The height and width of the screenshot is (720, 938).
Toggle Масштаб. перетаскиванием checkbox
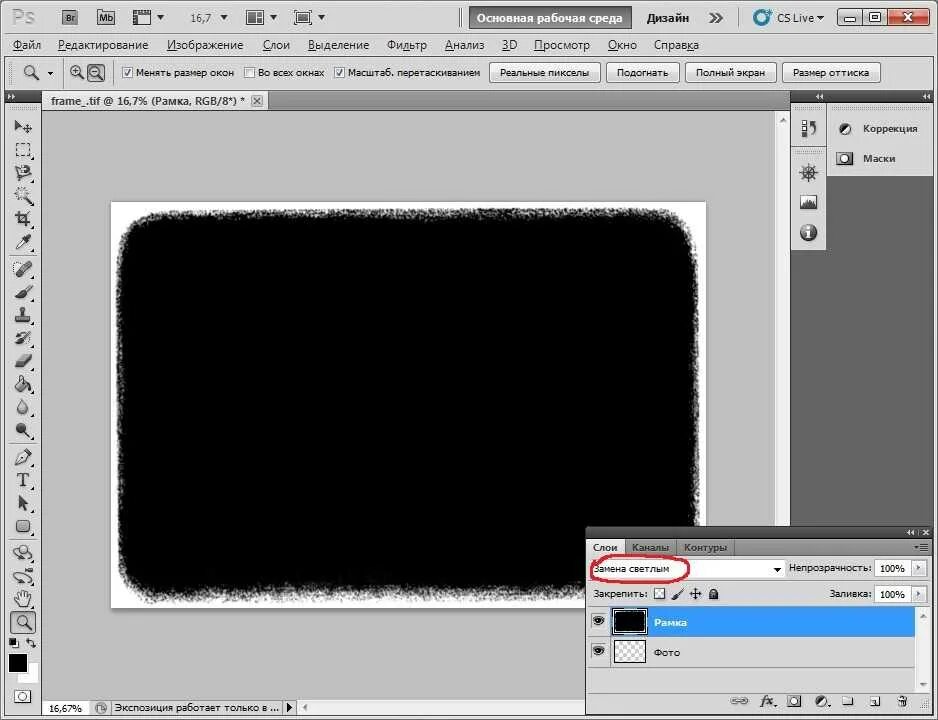339,72
